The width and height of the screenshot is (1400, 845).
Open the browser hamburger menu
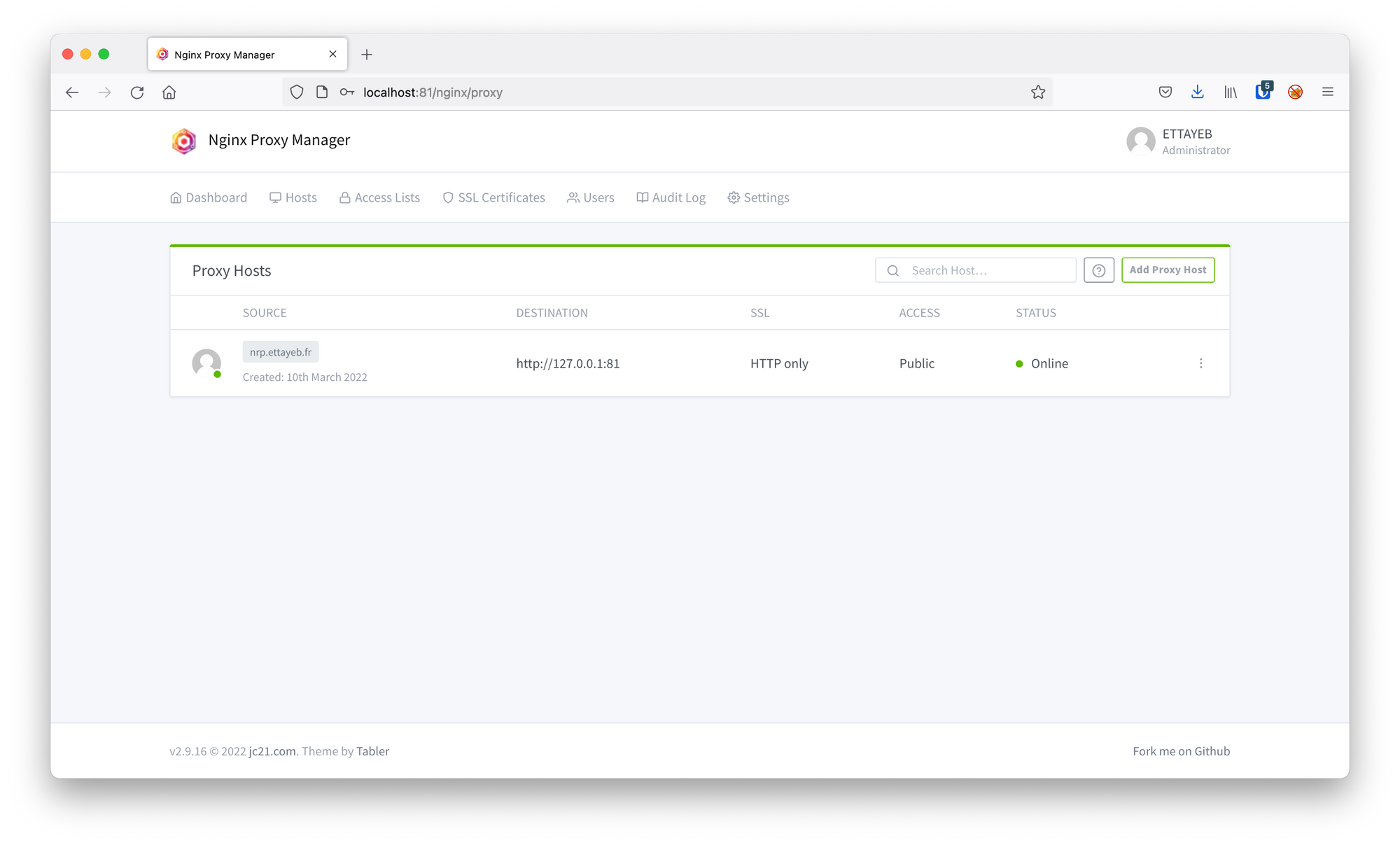coord(1328,92)
